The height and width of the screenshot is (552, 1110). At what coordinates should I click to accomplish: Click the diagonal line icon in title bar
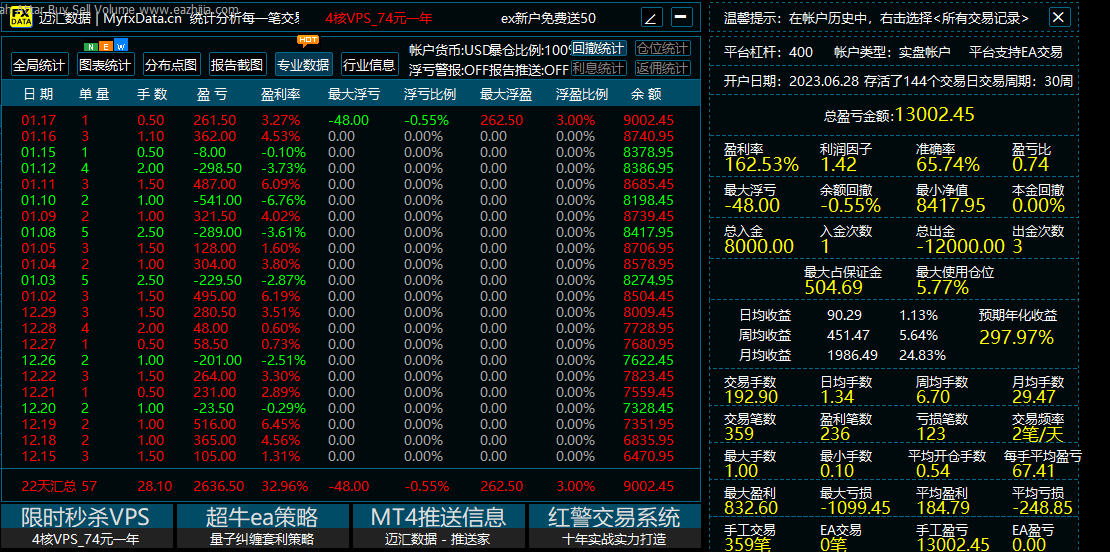pyautogui.click(x=652, y=18)
